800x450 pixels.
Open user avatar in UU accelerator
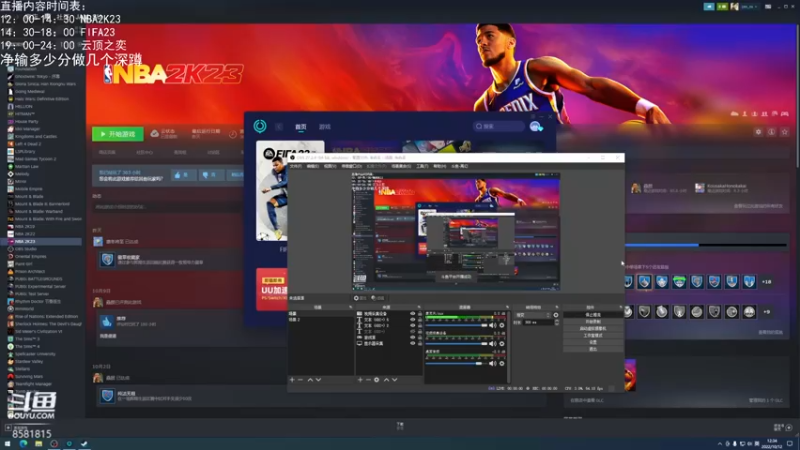[x=536, y=127]
